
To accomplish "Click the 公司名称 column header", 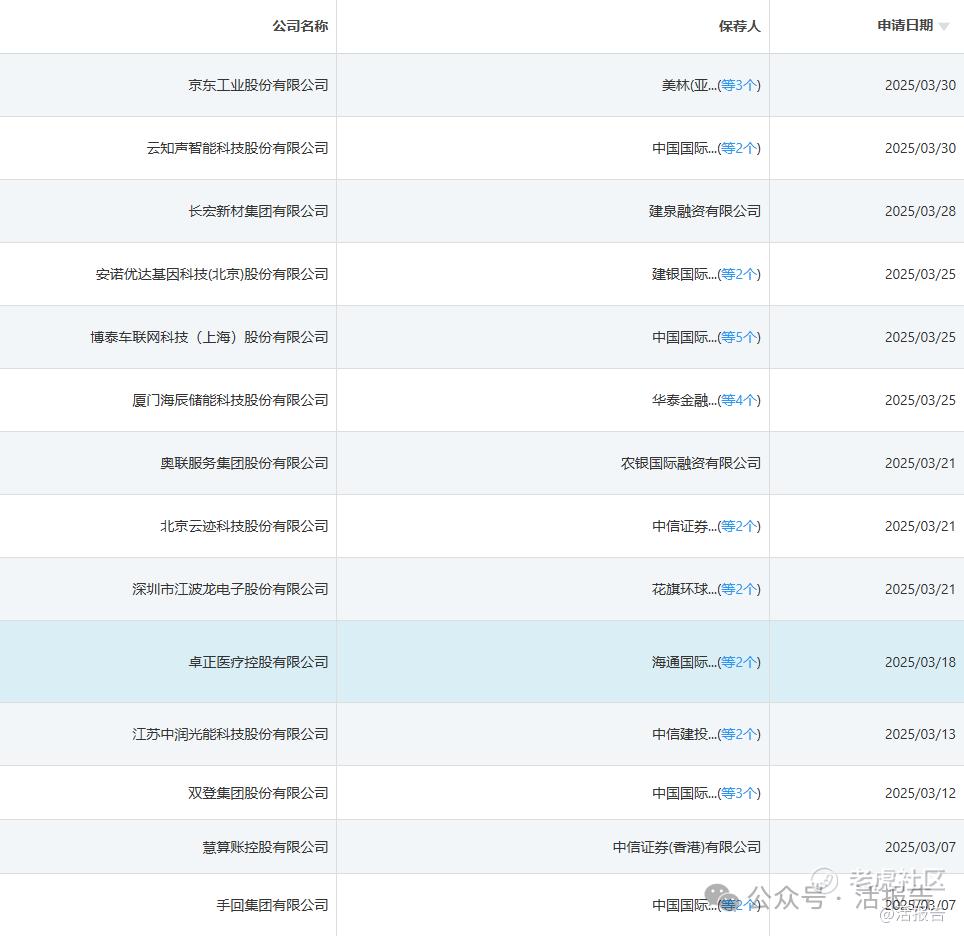I will click(300, 26).
